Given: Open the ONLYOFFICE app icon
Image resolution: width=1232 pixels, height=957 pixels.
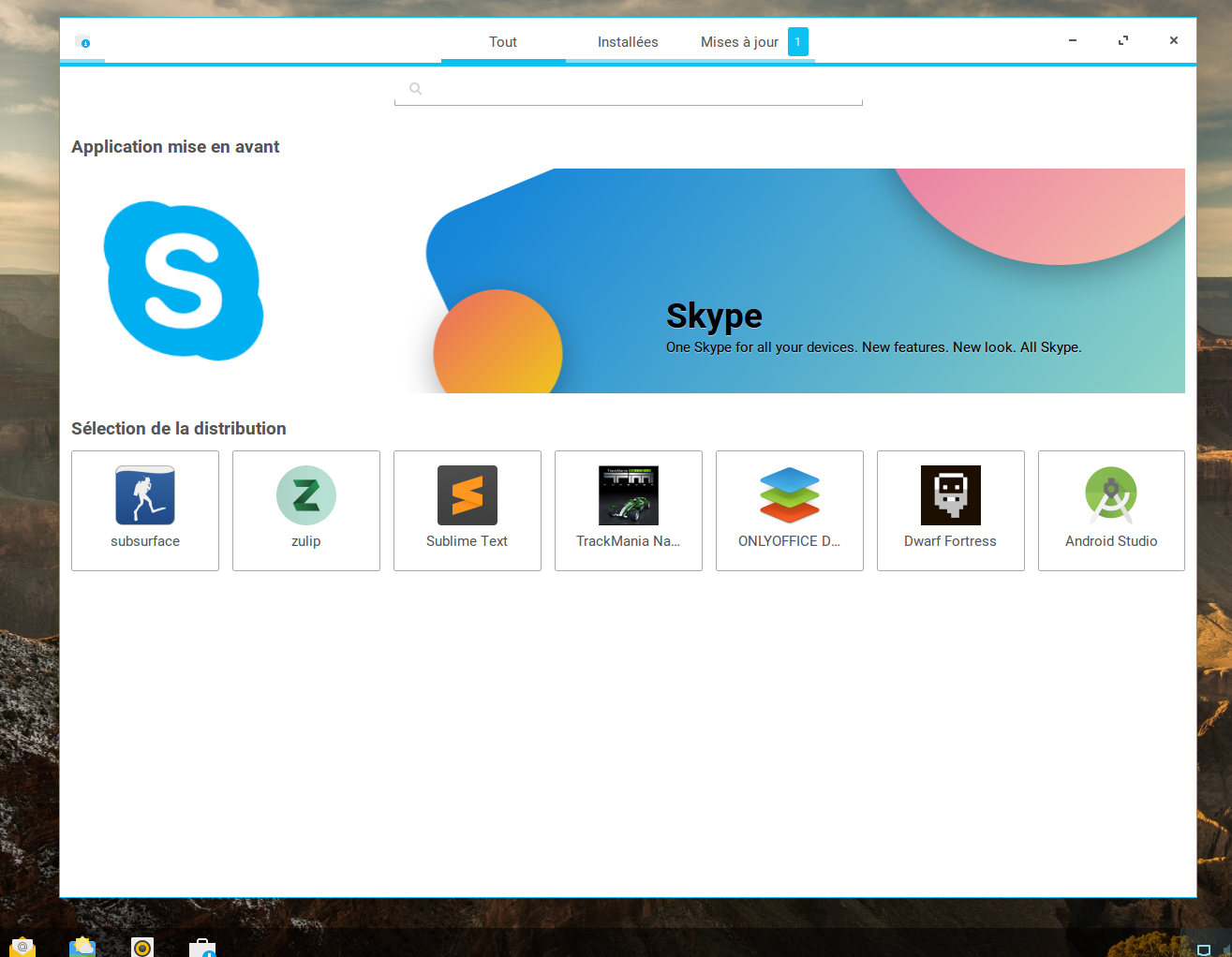Looking at the screenshot, I should pyautogui.click(x=790, y=495).
